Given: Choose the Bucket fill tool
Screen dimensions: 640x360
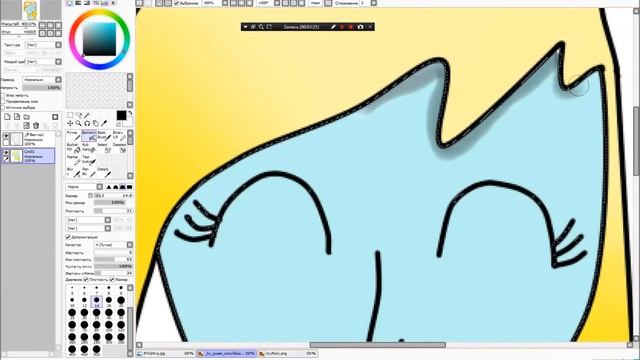Looking at the screenshot, I should (73, 148).
